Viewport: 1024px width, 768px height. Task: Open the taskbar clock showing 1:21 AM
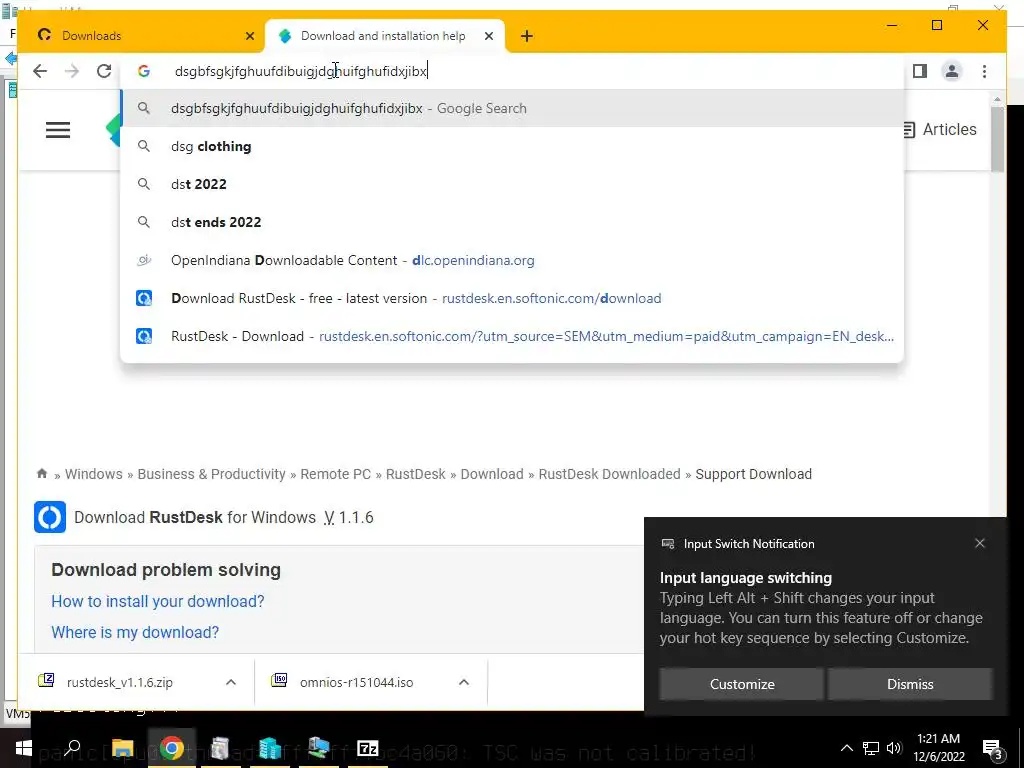tap(938, 748)
